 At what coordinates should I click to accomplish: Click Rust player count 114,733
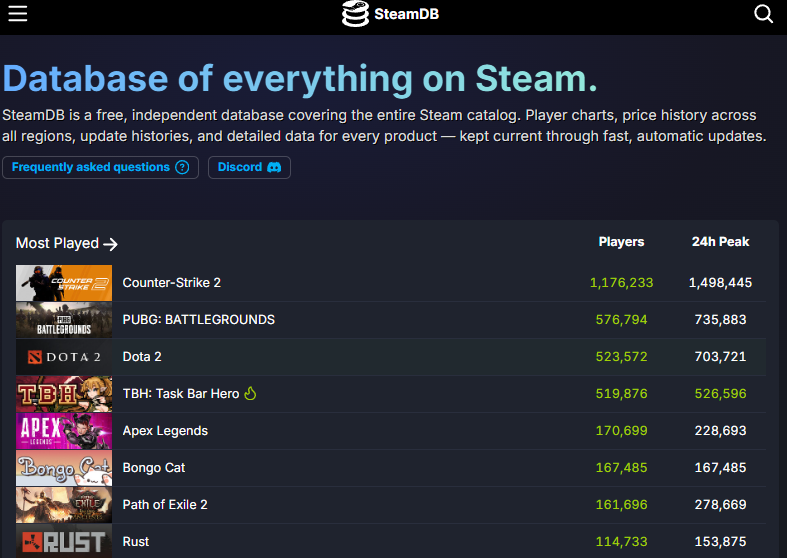click(621, 542)
